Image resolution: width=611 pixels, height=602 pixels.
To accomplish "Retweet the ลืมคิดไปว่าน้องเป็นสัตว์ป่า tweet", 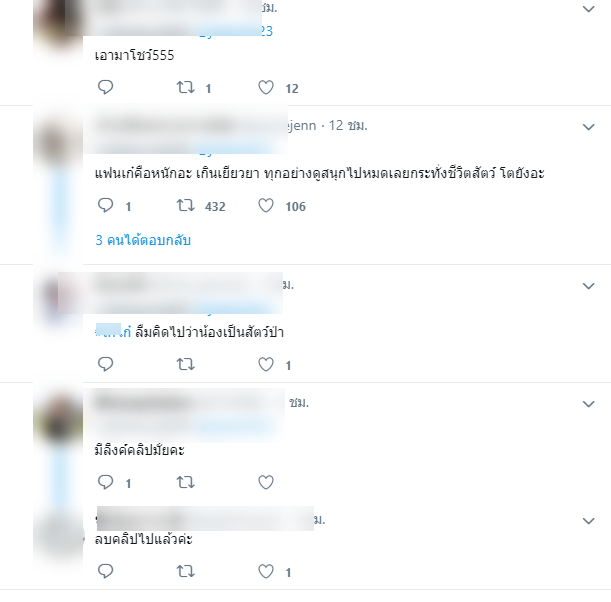I will [x=185, y=364].
